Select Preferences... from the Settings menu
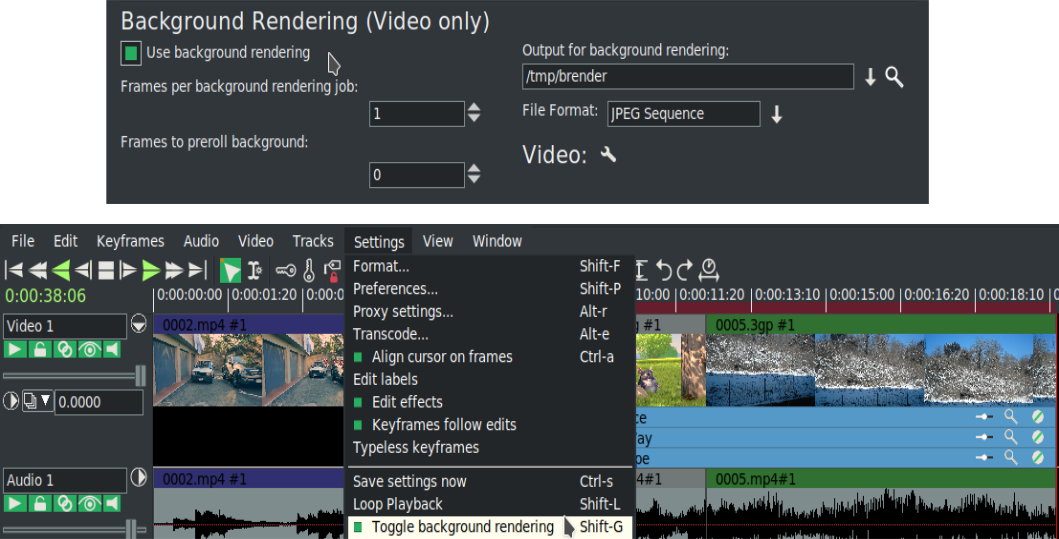Screen dimensions: 1059x539 click(395, 289)
